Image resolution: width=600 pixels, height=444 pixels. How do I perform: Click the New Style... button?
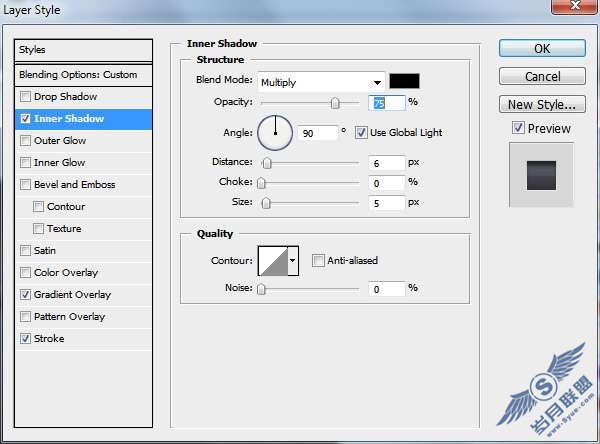point(542,104)
